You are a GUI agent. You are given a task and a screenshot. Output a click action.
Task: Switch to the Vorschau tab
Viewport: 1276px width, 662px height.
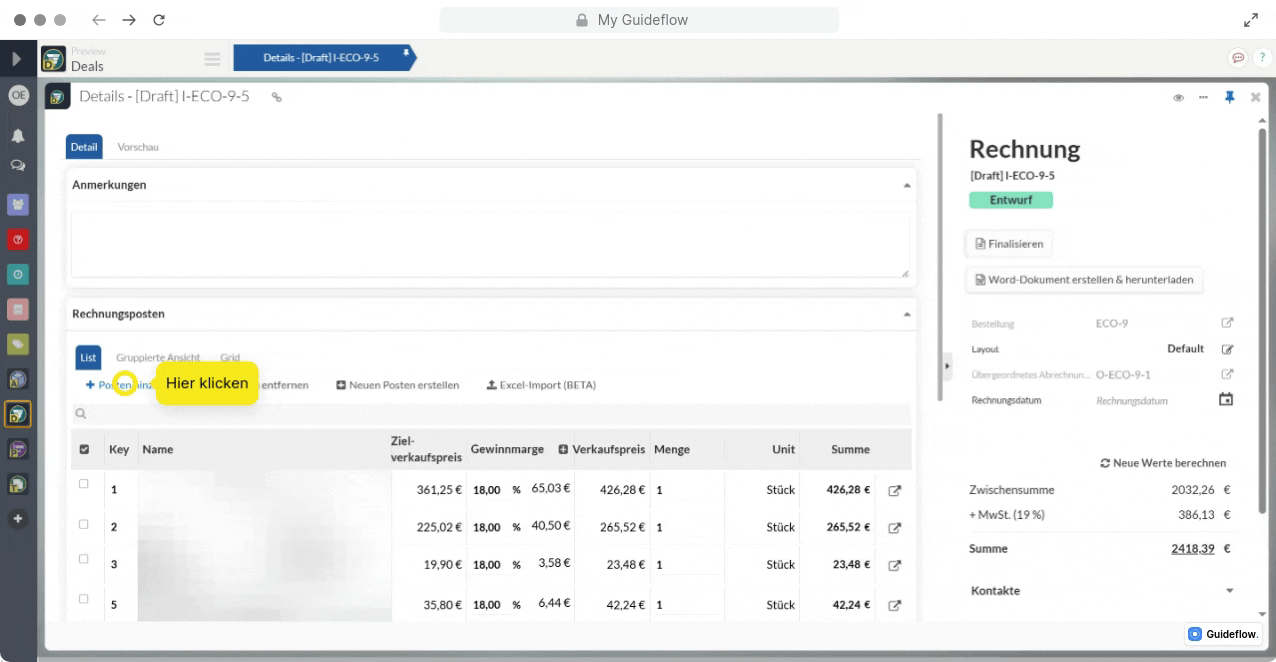pos(138,147)
